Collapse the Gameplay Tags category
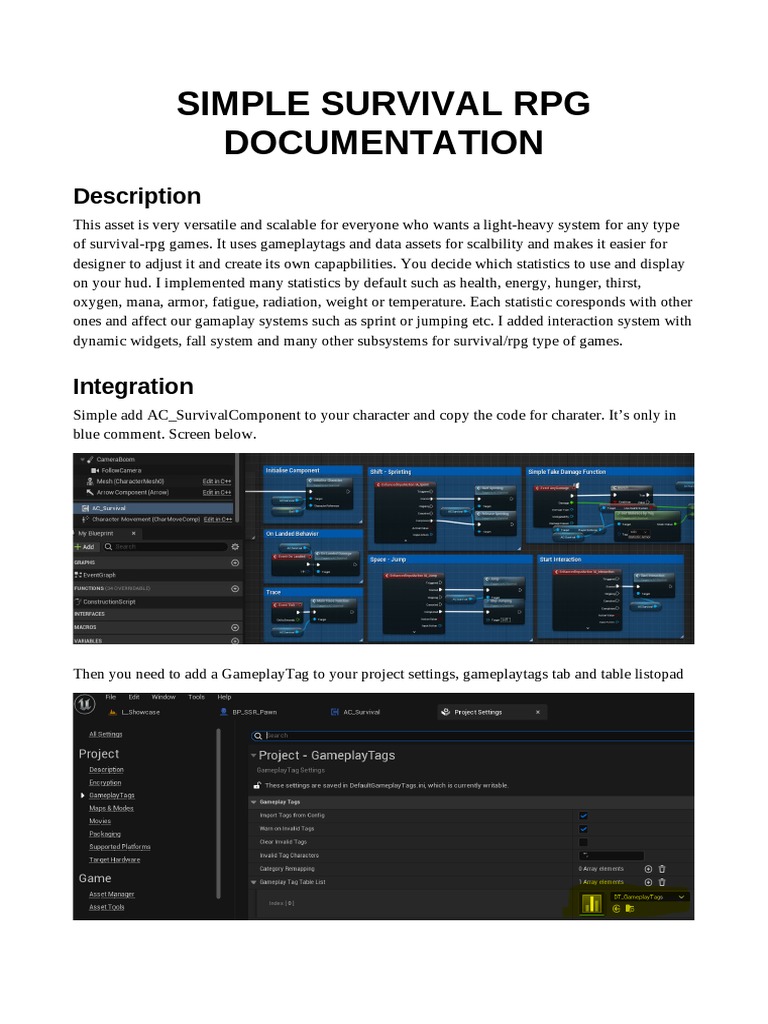The width and height of the screenshot is (768, 1024). click(254, 802)
